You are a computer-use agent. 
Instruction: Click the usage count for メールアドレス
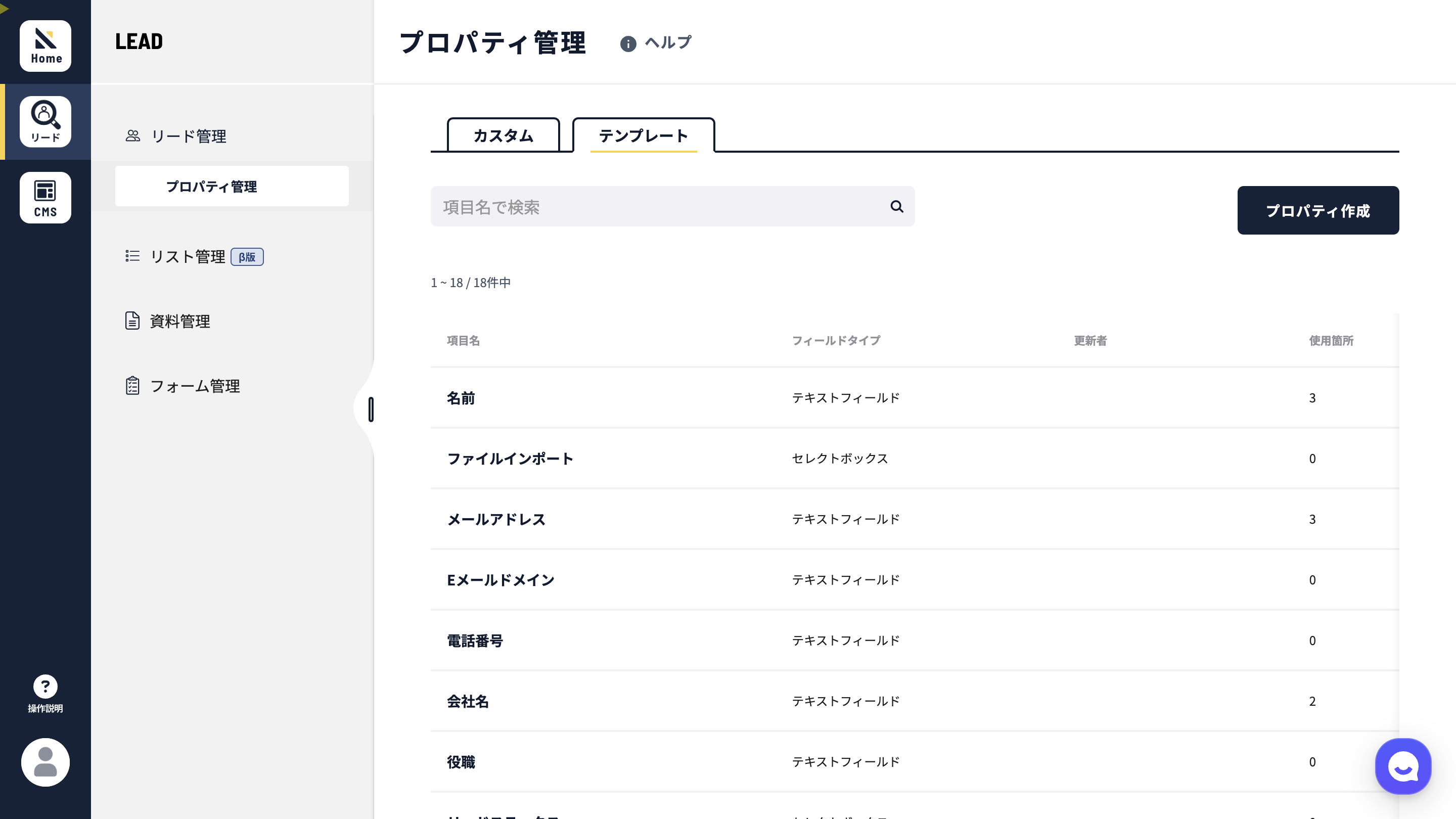(1312, 519)
